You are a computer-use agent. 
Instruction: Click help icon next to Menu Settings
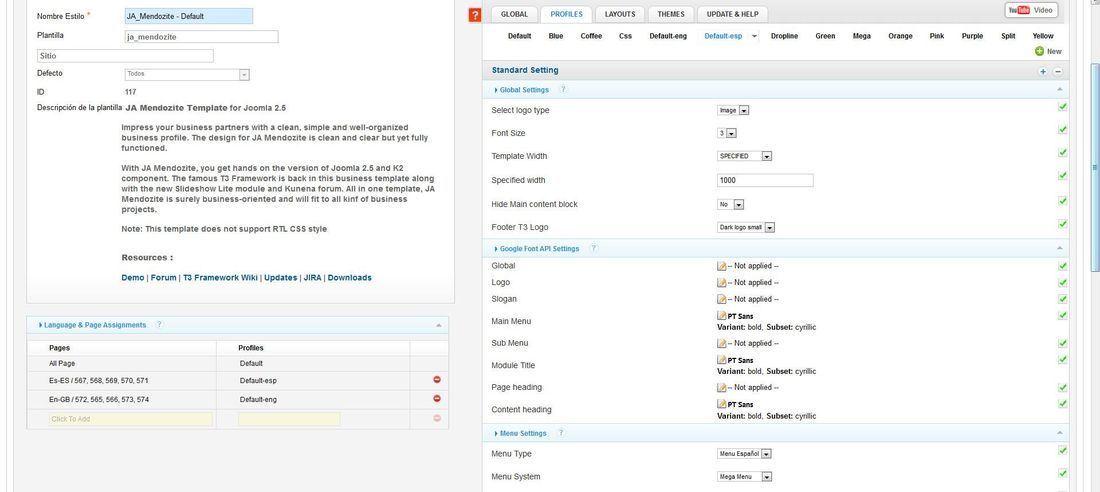(561, 433)
